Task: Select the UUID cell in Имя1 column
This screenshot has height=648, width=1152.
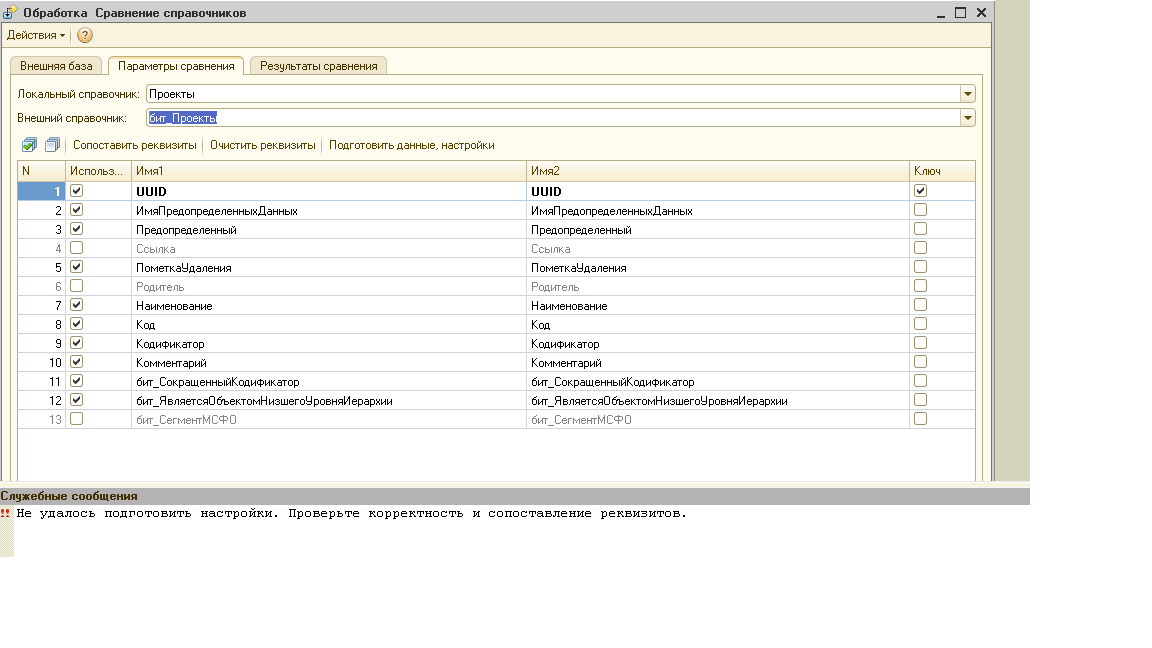Action: [x=329, y=191]
